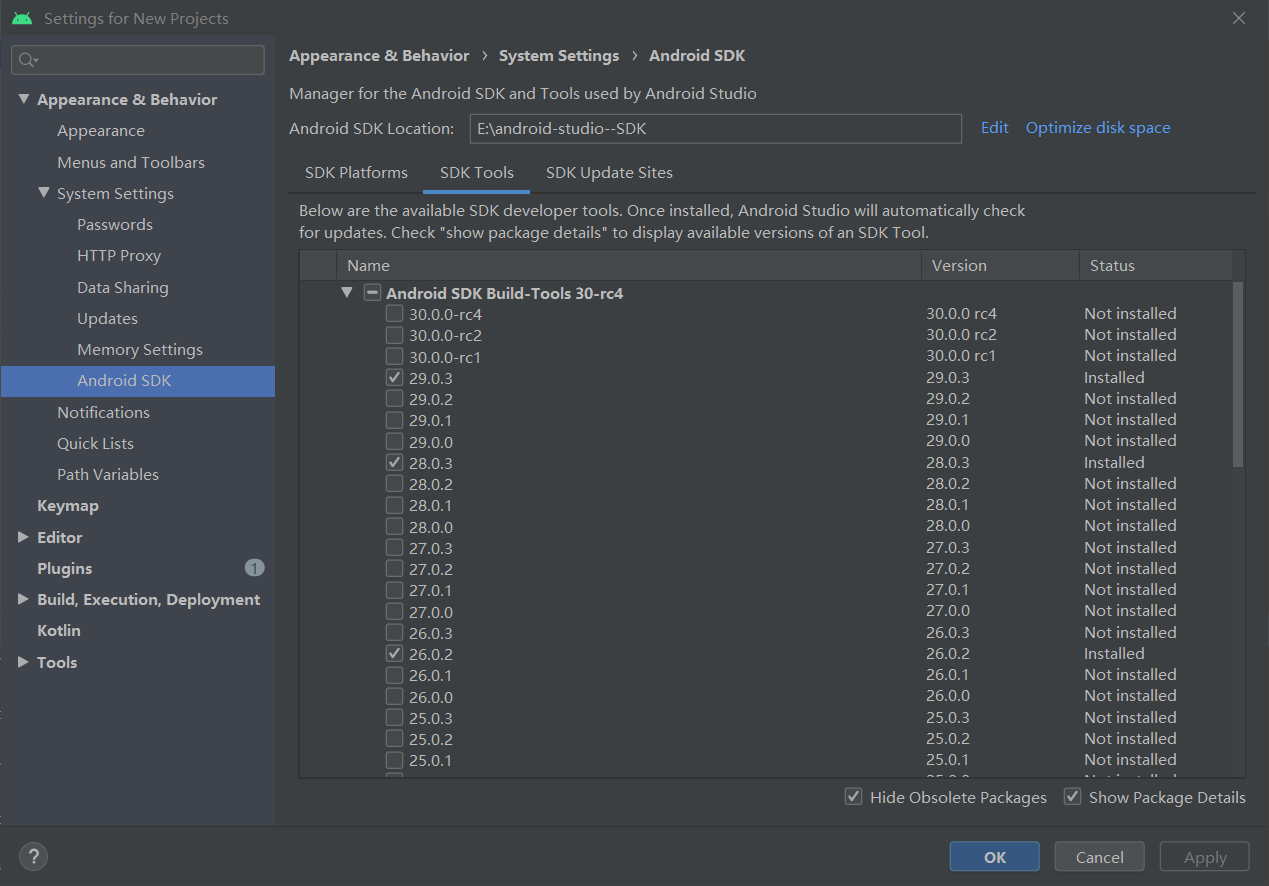The width and height of the screenshot is (1269, 886).
Task: Expand Build, Execution, Deployment arrow
Action: [x=23, y=599]
